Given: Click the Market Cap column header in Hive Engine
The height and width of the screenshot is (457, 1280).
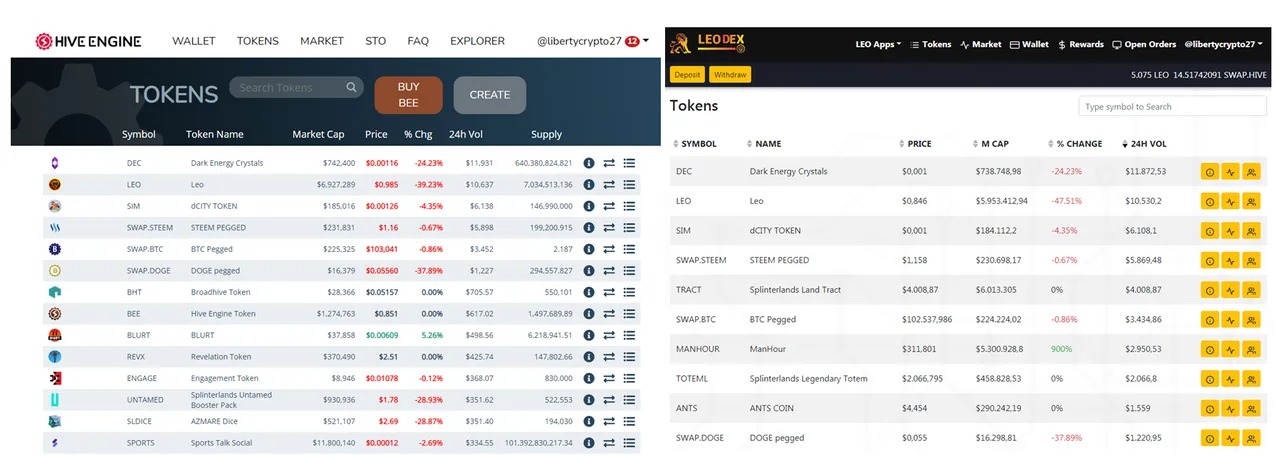Looking at the screenshot, I should pos(318,134).
